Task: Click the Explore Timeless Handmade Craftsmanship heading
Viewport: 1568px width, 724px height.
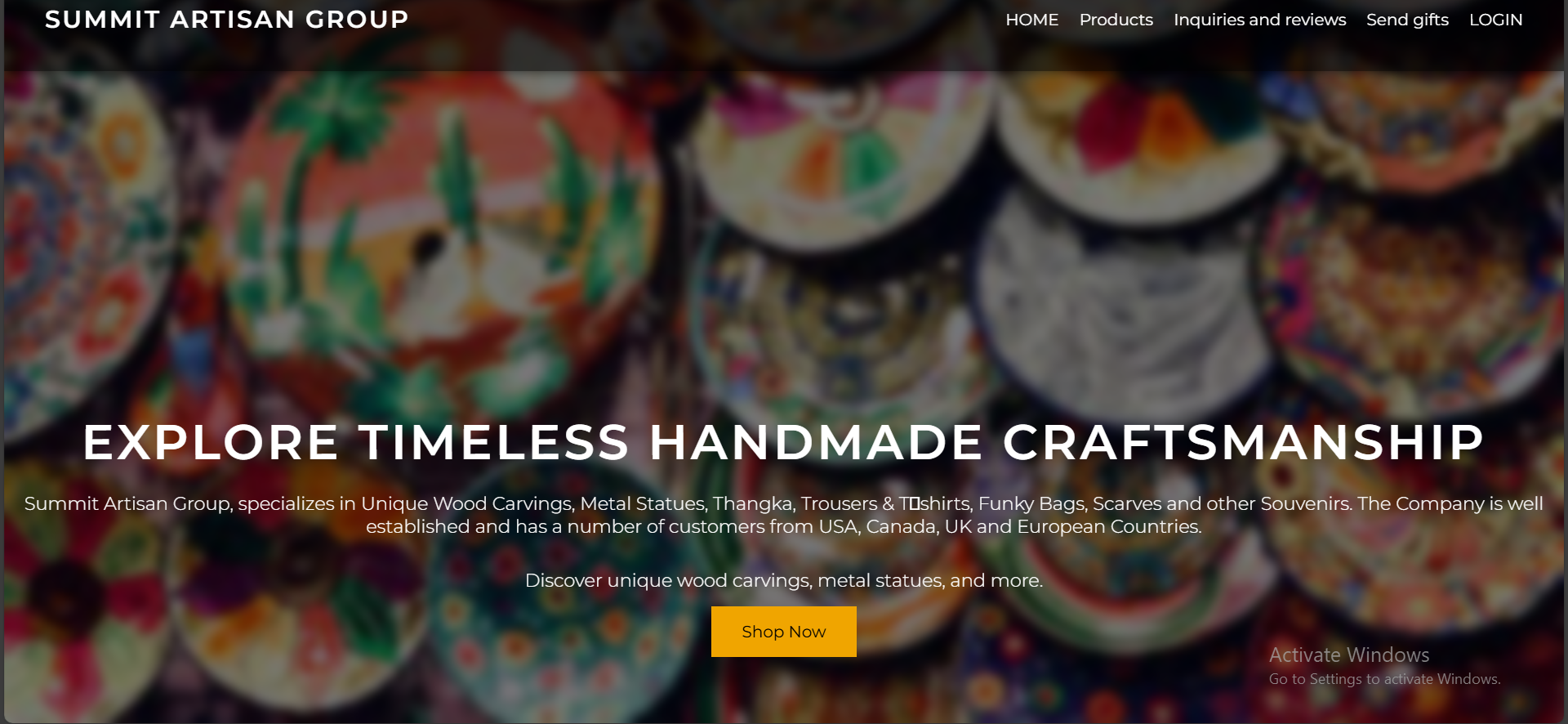Action: (783, 442)
